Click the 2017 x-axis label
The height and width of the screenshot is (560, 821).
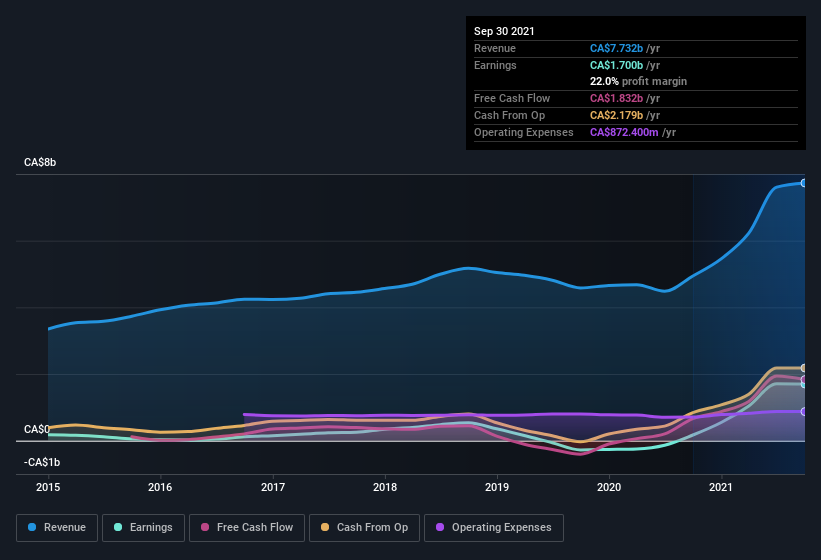point(273,487)
